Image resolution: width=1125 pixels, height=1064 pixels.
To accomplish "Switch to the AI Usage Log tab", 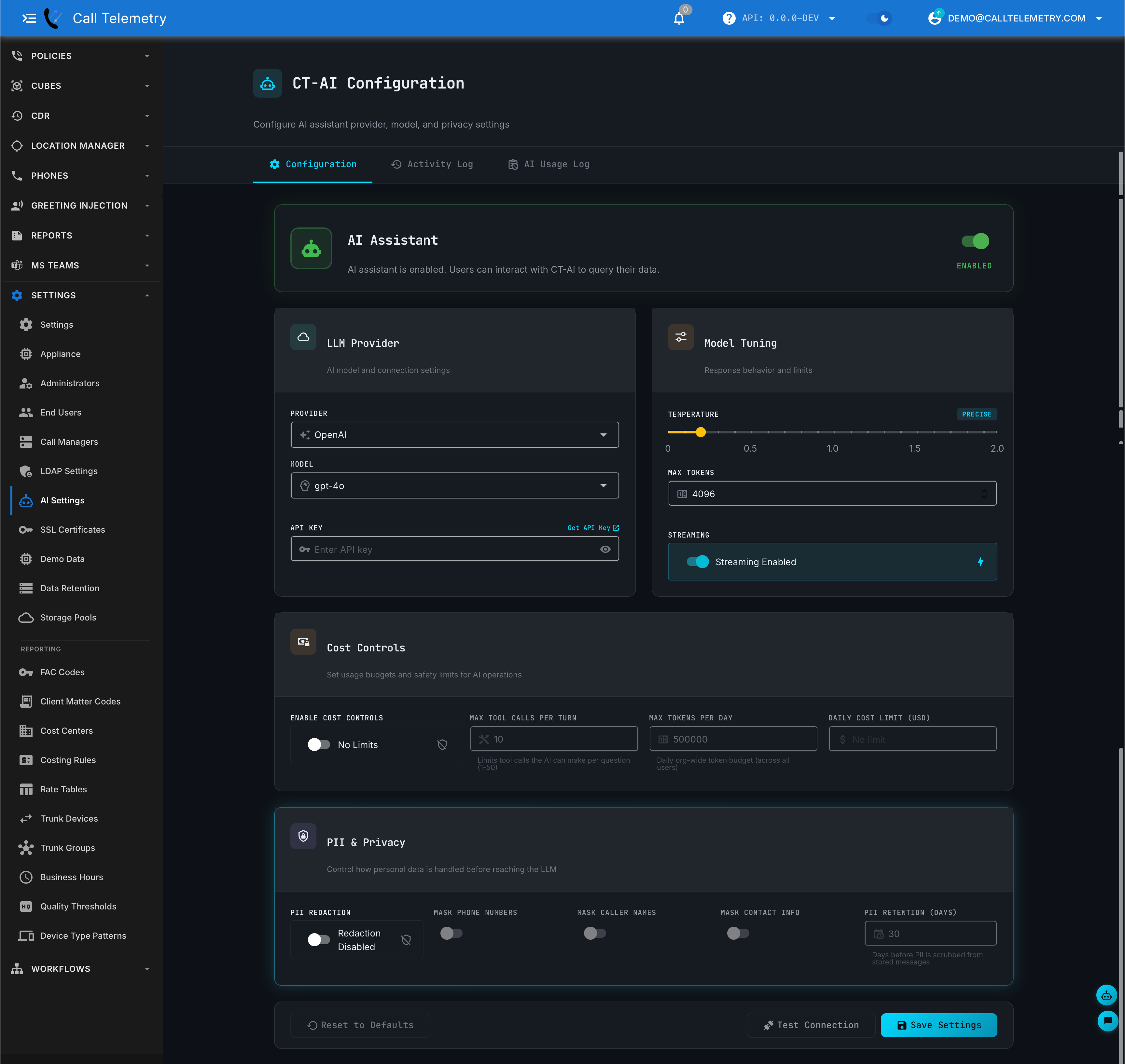I will pos(548,164).
